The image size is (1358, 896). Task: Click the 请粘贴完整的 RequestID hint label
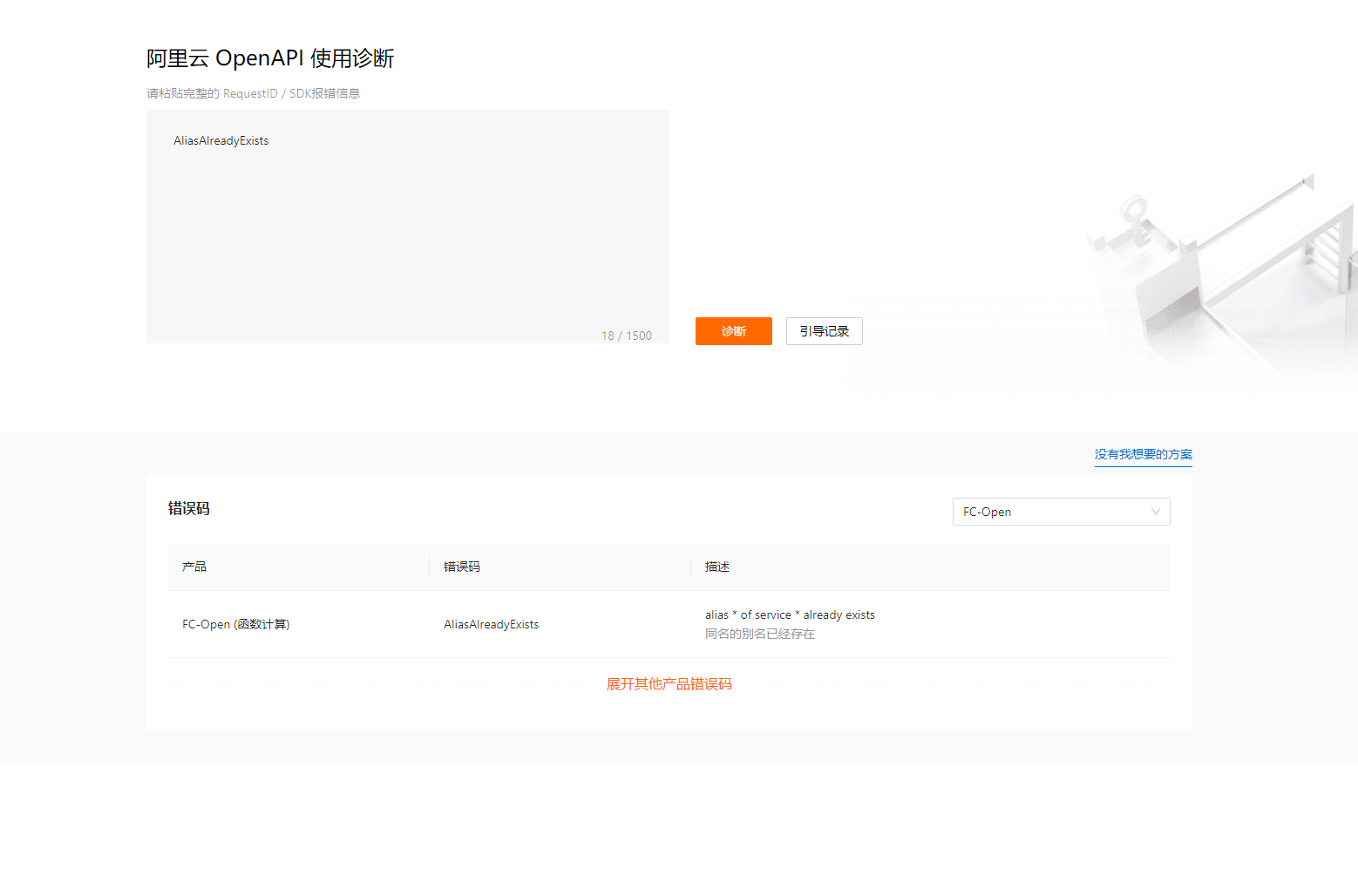coord(253,93)
